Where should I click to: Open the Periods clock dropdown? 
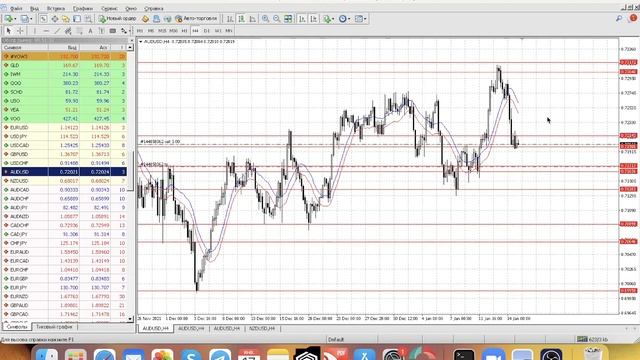point(349,19)
